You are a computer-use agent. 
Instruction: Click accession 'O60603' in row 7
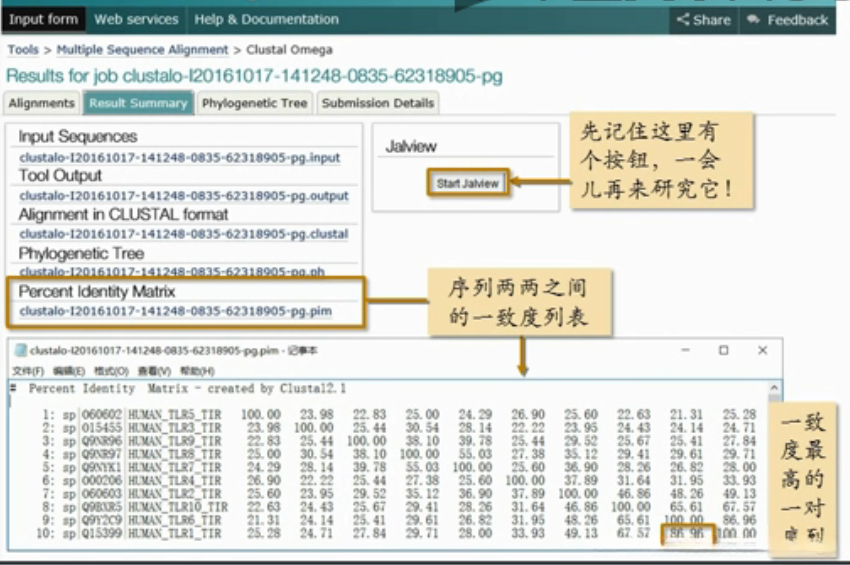coord(102,494)
